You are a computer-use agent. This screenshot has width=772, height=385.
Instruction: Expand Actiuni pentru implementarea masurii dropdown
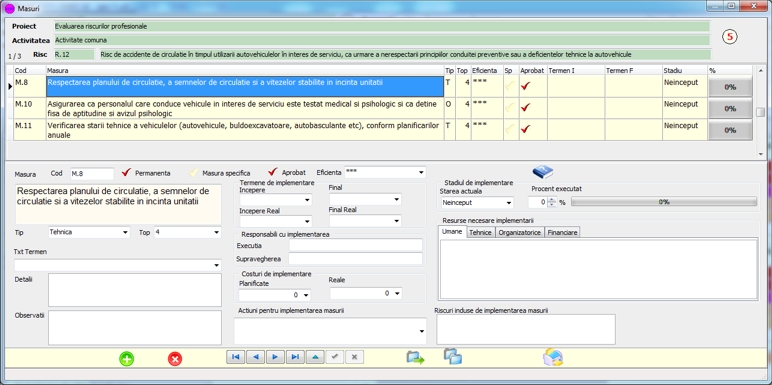[422, 331]
